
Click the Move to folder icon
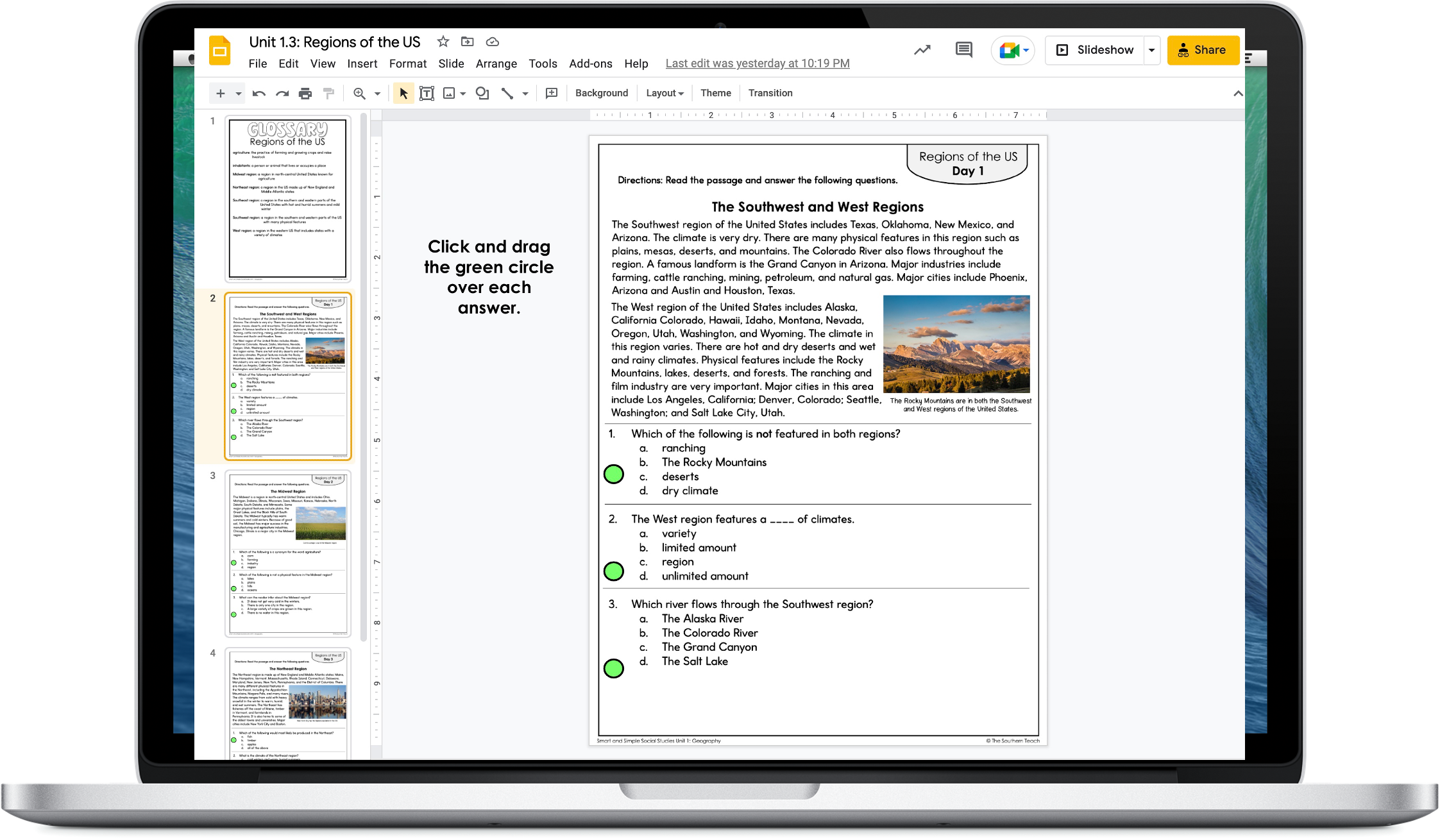point(468,42)
